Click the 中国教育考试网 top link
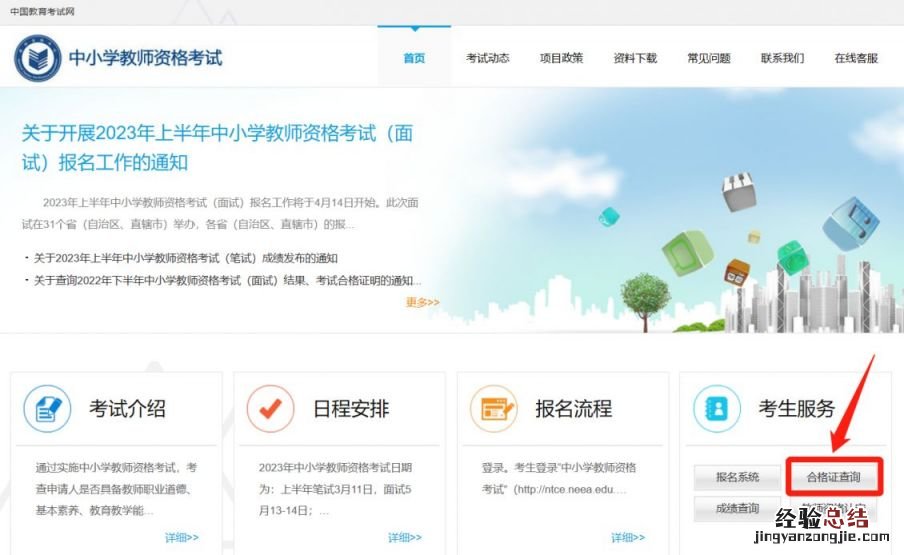The width and height of the screenshot is (904, 555). (x=42, y=12)
